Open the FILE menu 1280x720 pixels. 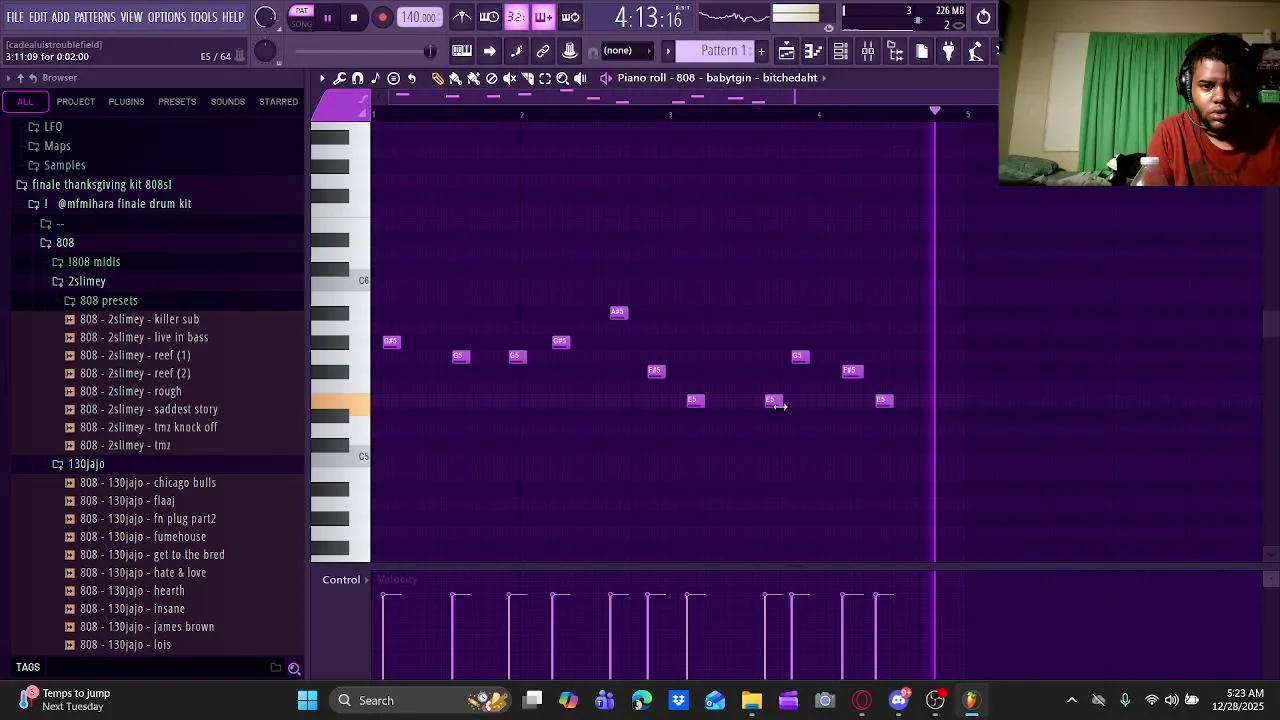pyautogui.click(x=15, y=17)
